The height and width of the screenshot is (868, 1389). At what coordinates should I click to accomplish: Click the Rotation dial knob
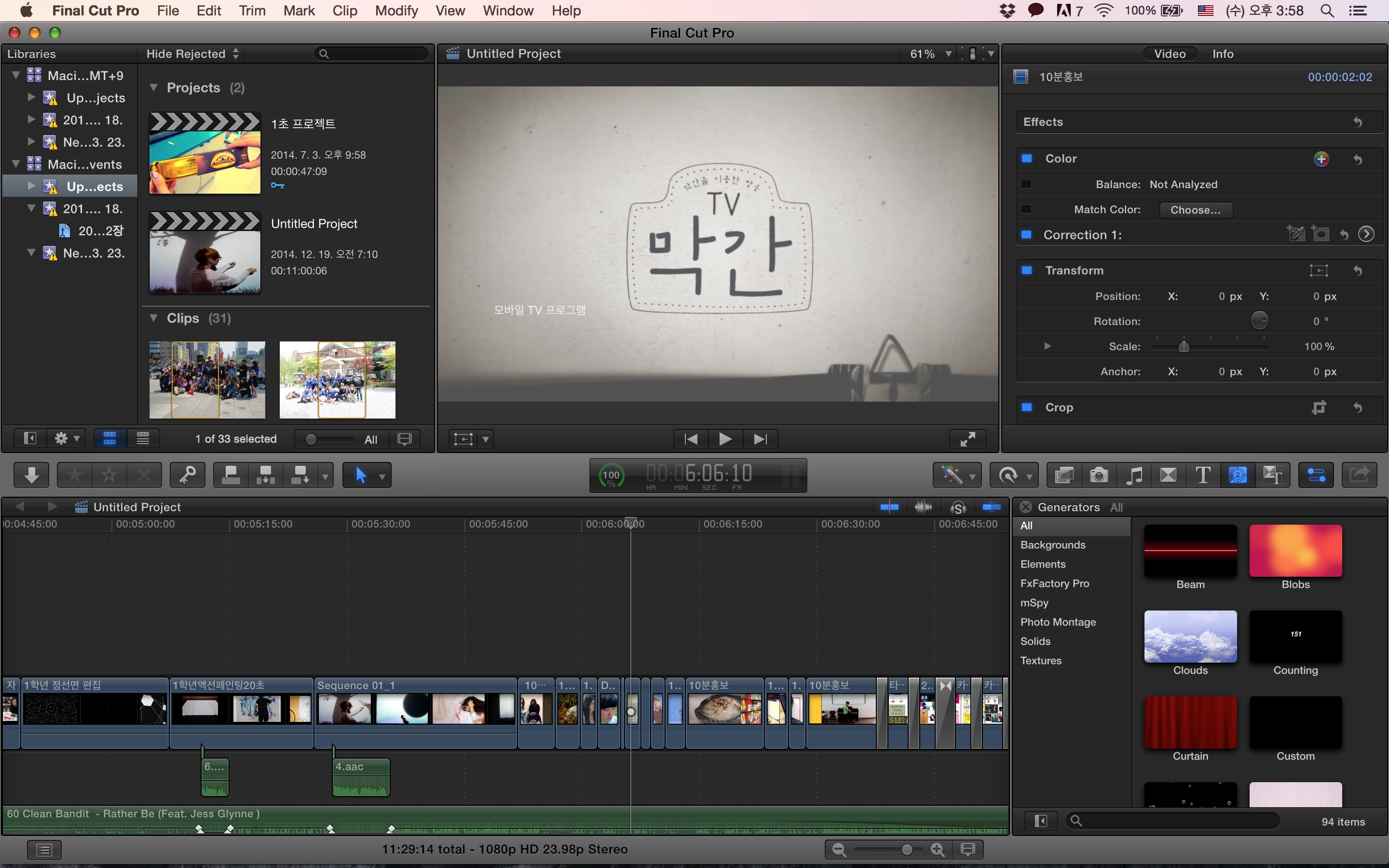1259,321
